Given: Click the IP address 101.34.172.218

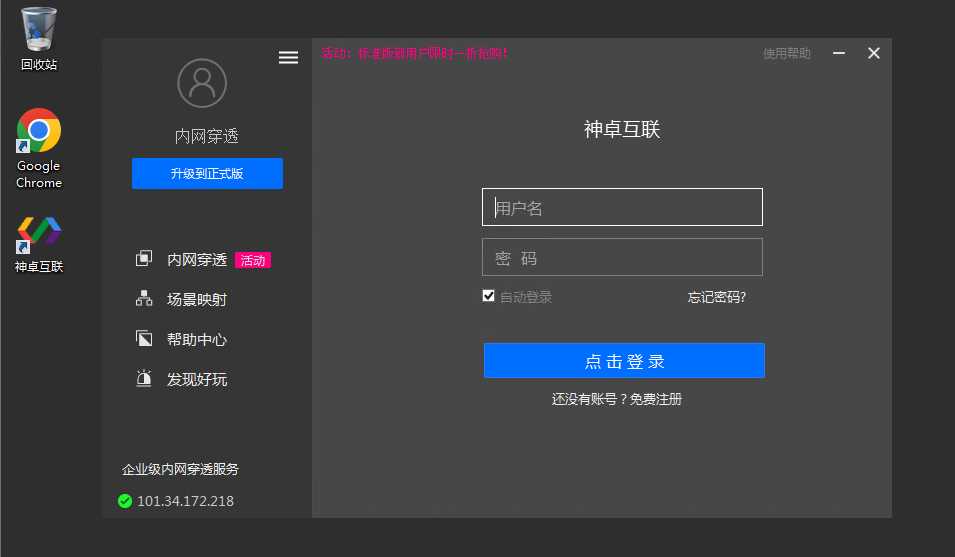Looking at the screenshot, I should [x=185, y=501].
